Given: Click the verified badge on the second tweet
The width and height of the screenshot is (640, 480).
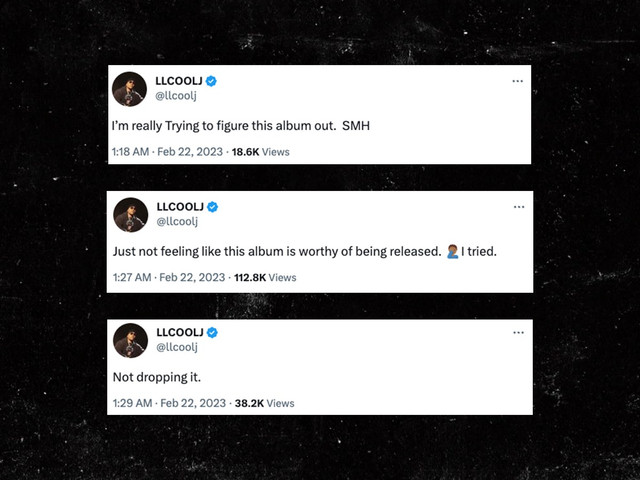Looking at the screenshot, I should tap(212, 207).
